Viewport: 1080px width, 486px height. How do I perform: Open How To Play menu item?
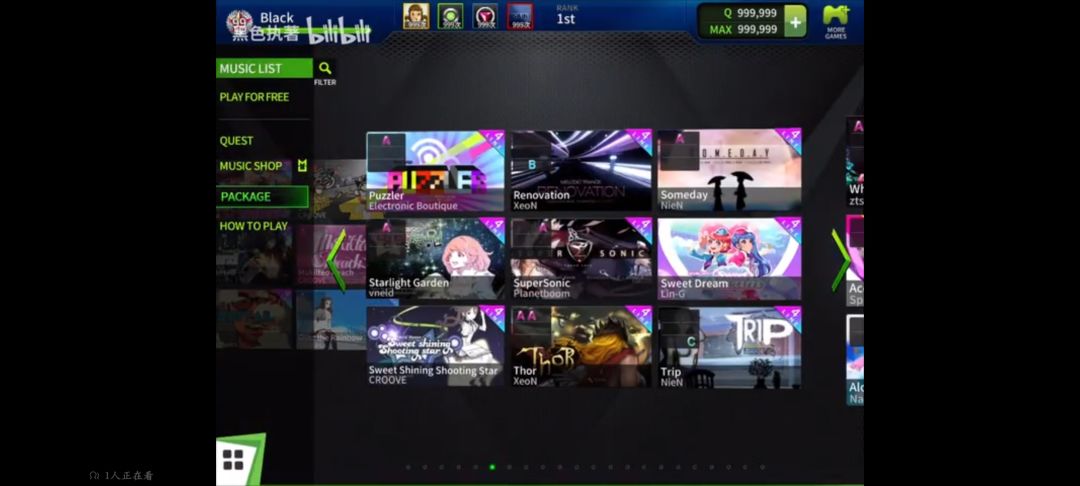253,226
